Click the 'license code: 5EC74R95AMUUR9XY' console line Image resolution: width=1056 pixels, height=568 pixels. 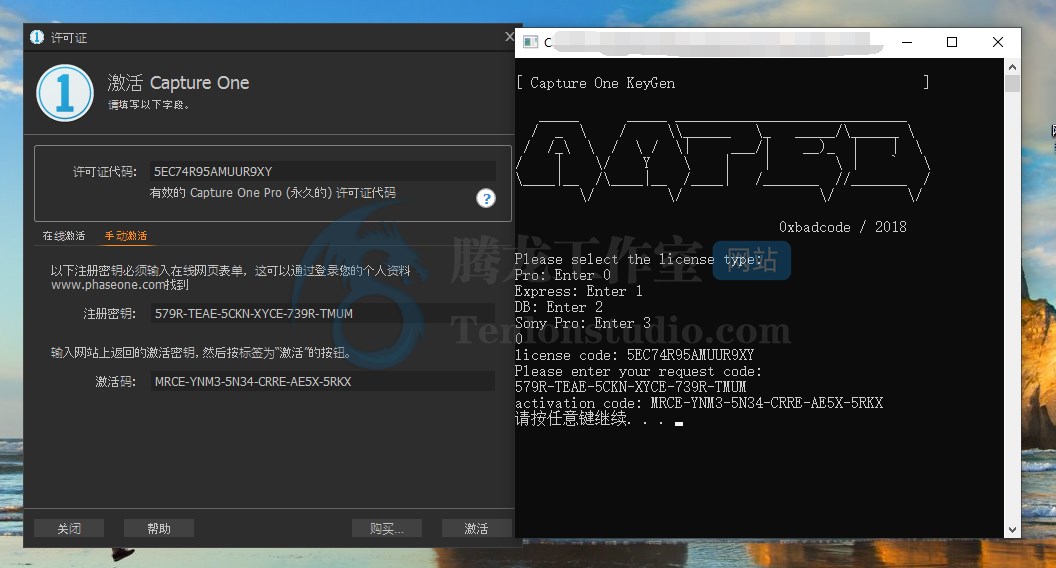(x=634, y=355)
